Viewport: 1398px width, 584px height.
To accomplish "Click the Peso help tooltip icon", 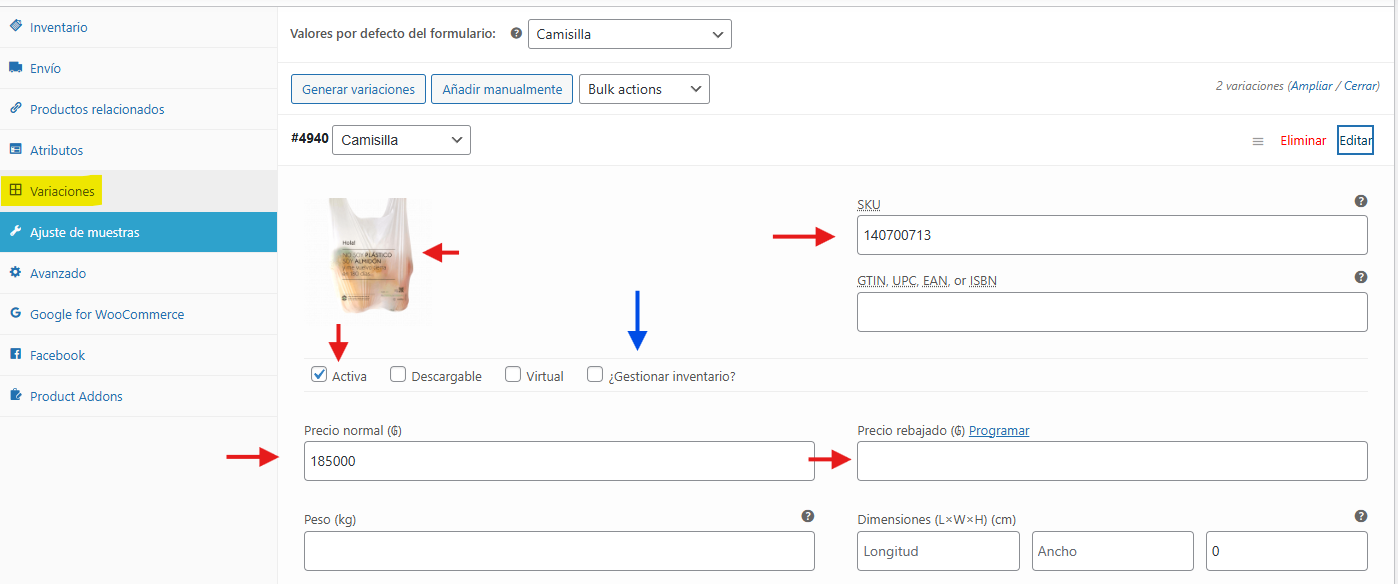I will point(807,516).
